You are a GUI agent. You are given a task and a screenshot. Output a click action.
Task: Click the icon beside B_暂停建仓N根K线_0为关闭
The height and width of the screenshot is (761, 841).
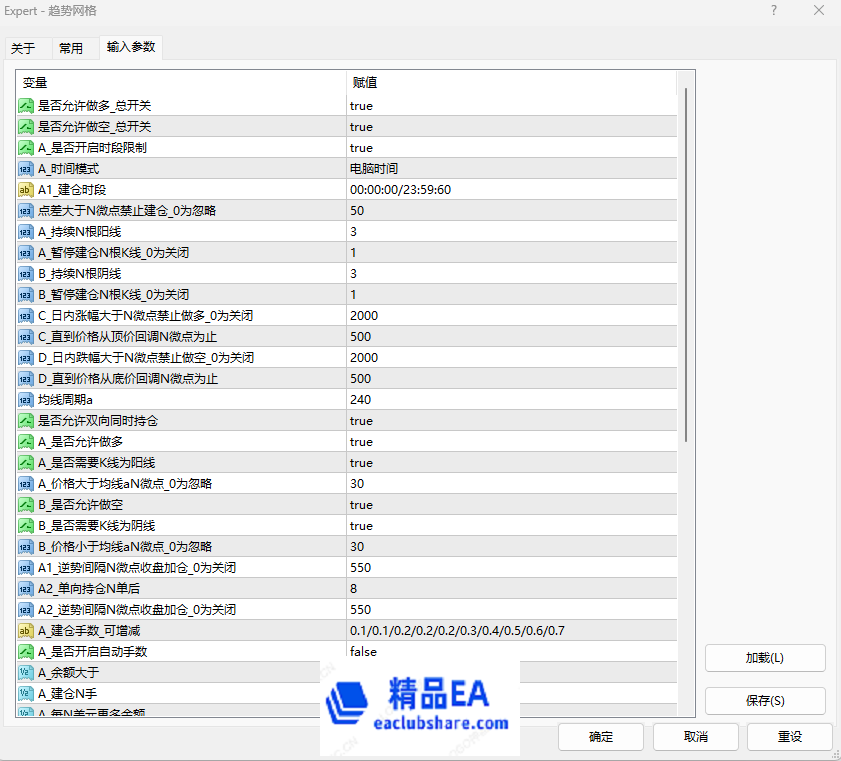(x=26, y=295)
